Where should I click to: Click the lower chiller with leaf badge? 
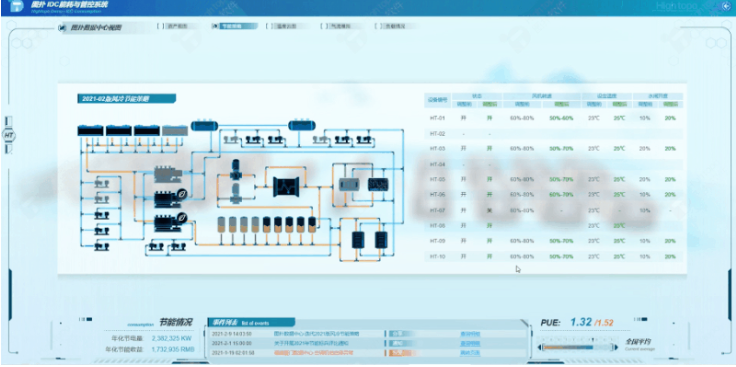pyautogui.click(x=171, y=222)
